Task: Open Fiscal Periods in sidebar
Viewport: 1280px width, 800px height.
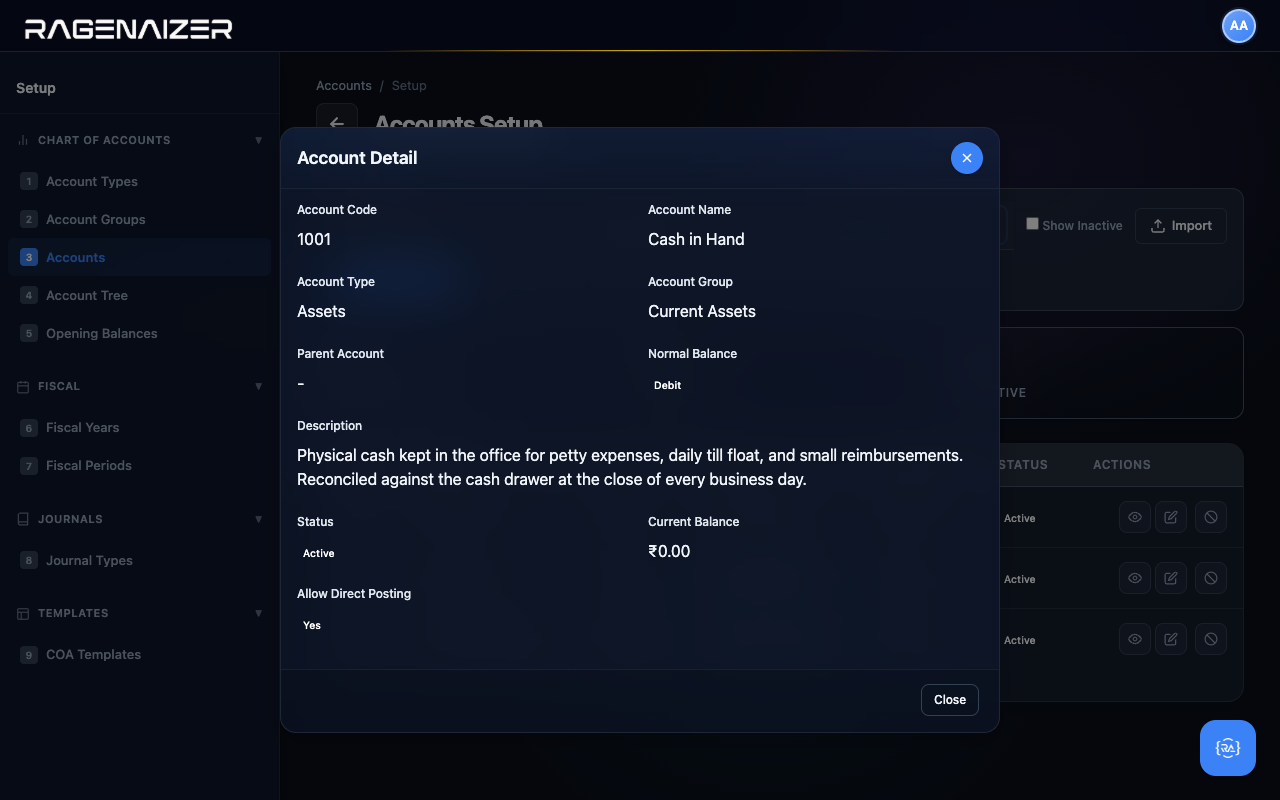Action: coord(139,465)
